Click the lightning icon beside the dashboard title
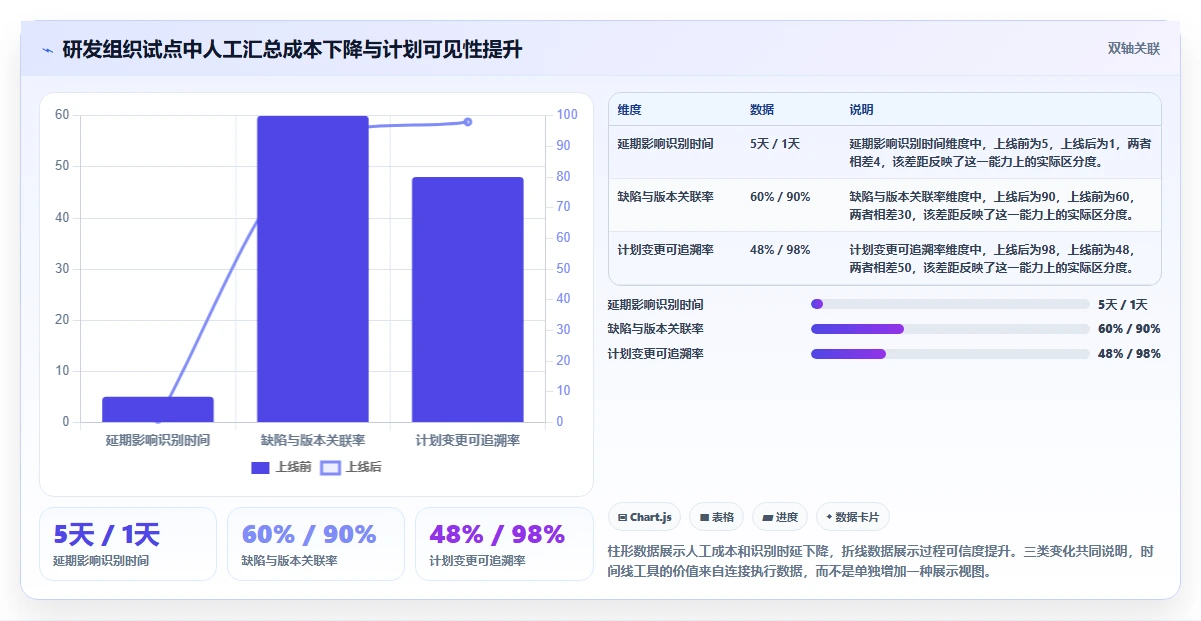 (47, 50)
